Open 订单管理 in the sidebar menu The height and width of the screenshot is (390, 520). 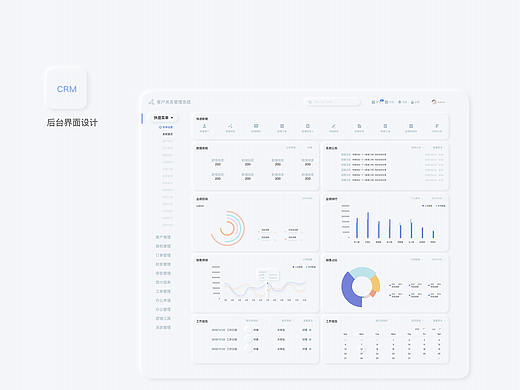point(163,255)
